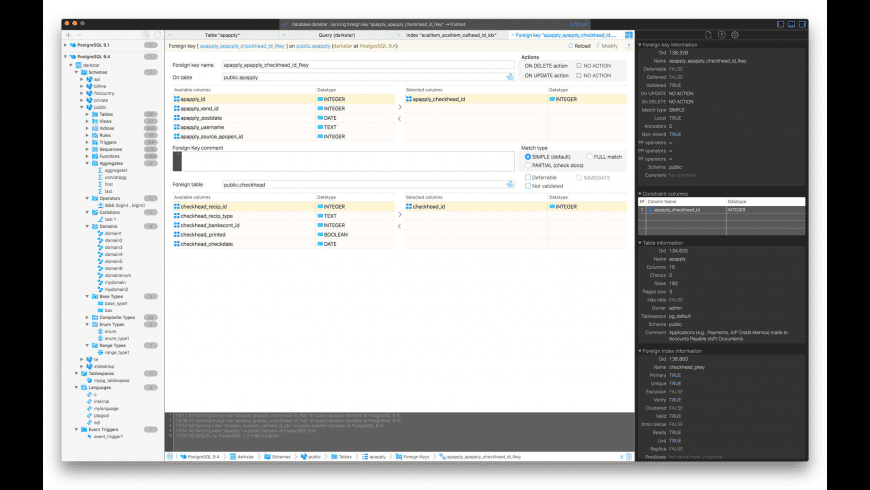Toggle ON UPDATE action NO ACTION checkbox
This screenshot has width=870, height=490.
click(x=579, y=75)
